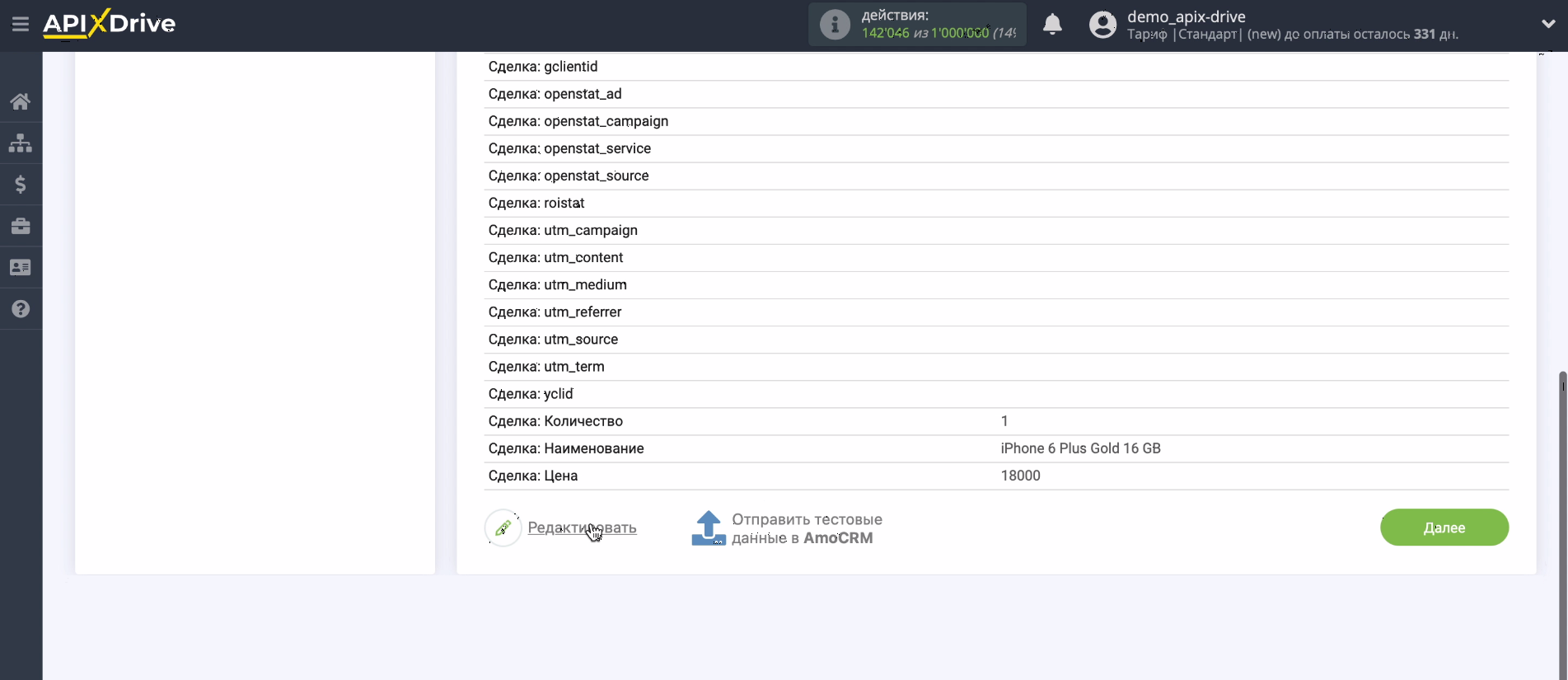This screenshot has height=680, width=1568.
Task: Click the upload test data icon
Action: coord(708,528)
